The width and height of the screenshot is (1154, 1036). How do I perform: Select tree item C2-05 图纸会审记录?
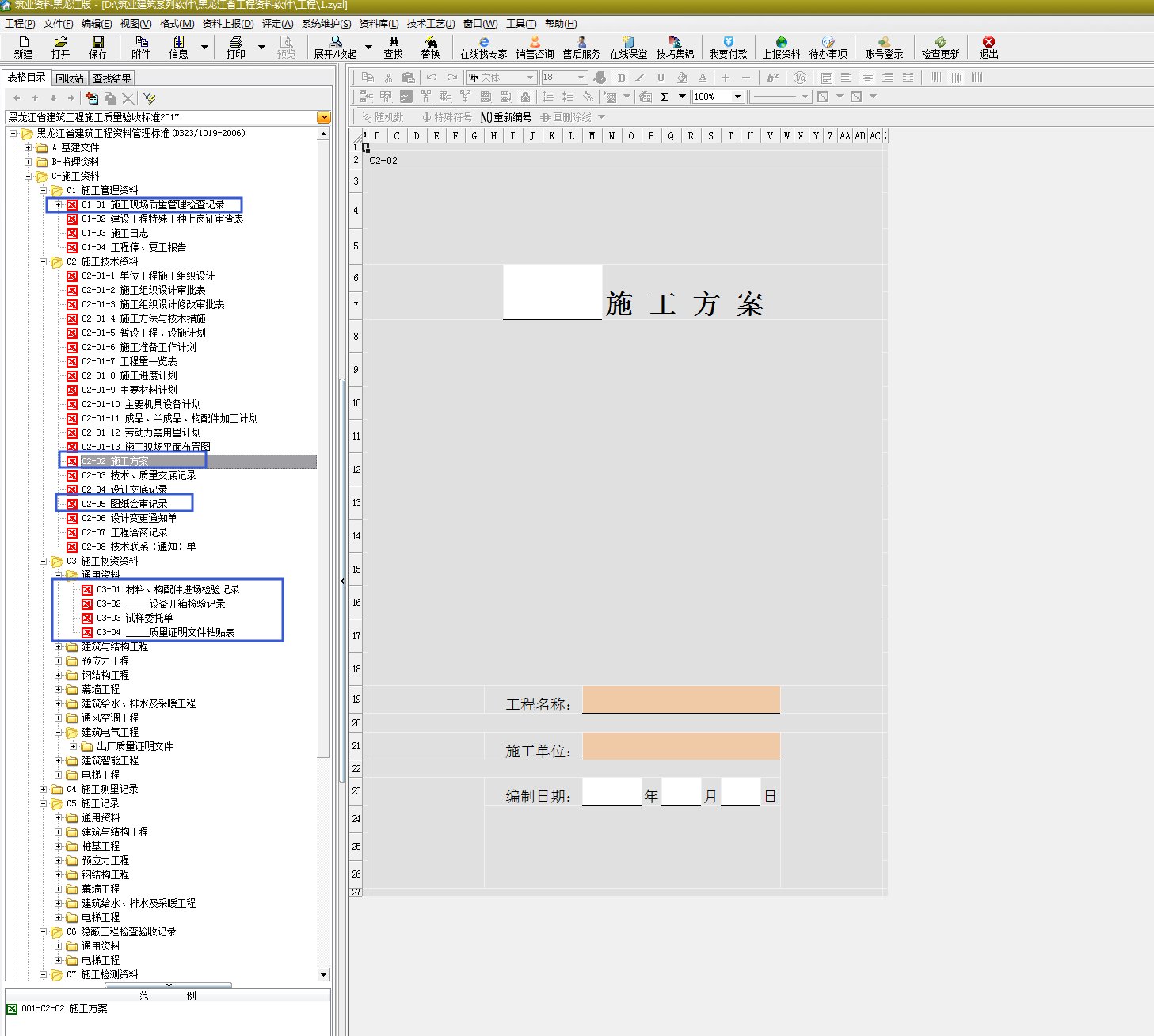124,504
